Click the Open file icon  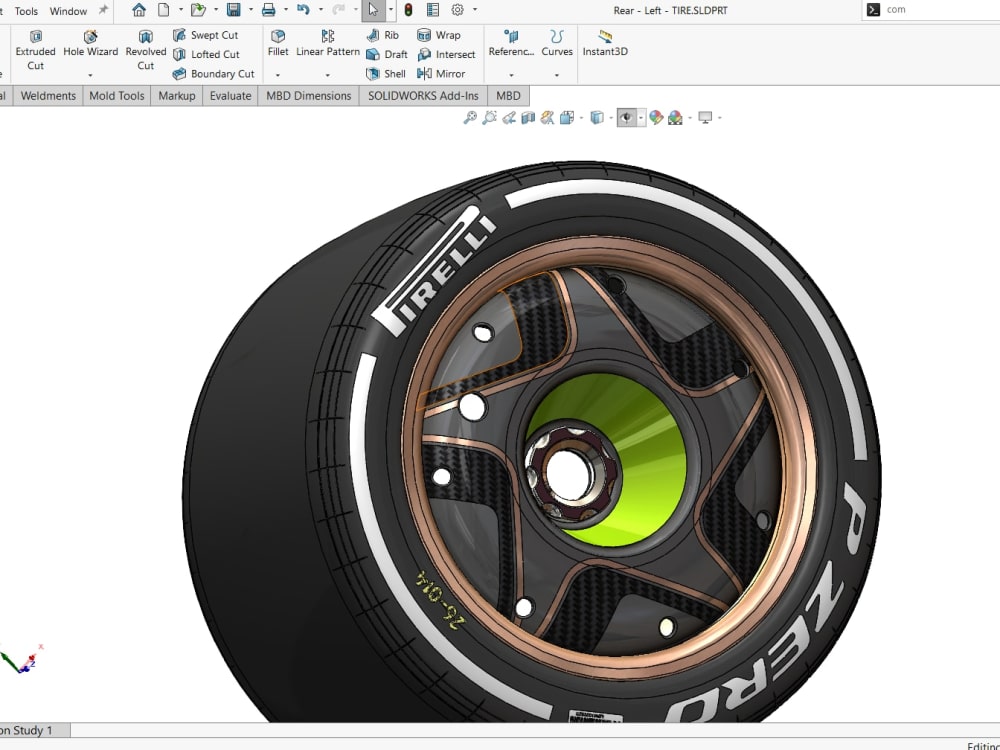198,10
